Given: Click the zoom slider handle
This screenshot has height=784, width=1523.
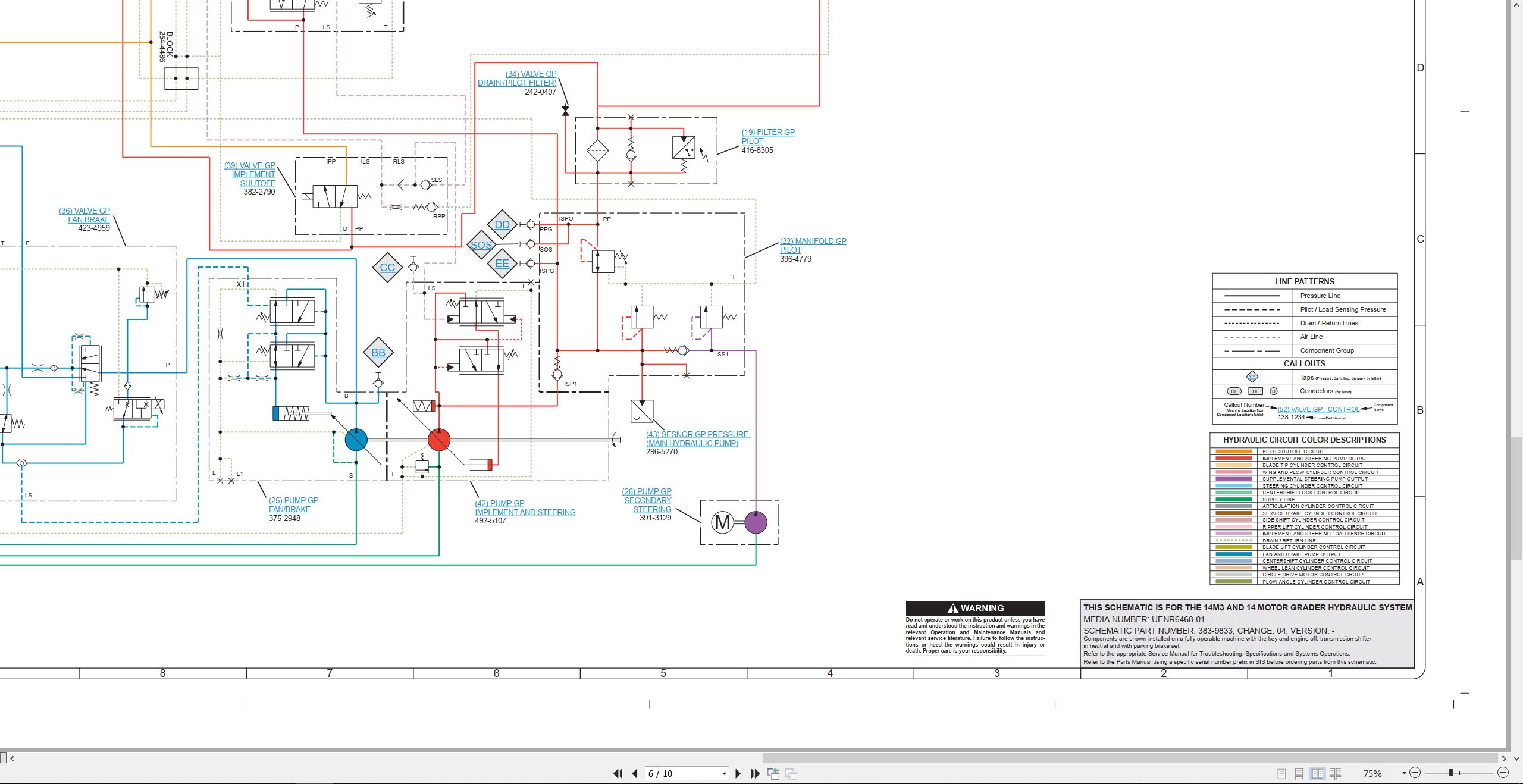Looking at the screenshot, I should (x=1451, y=773).
